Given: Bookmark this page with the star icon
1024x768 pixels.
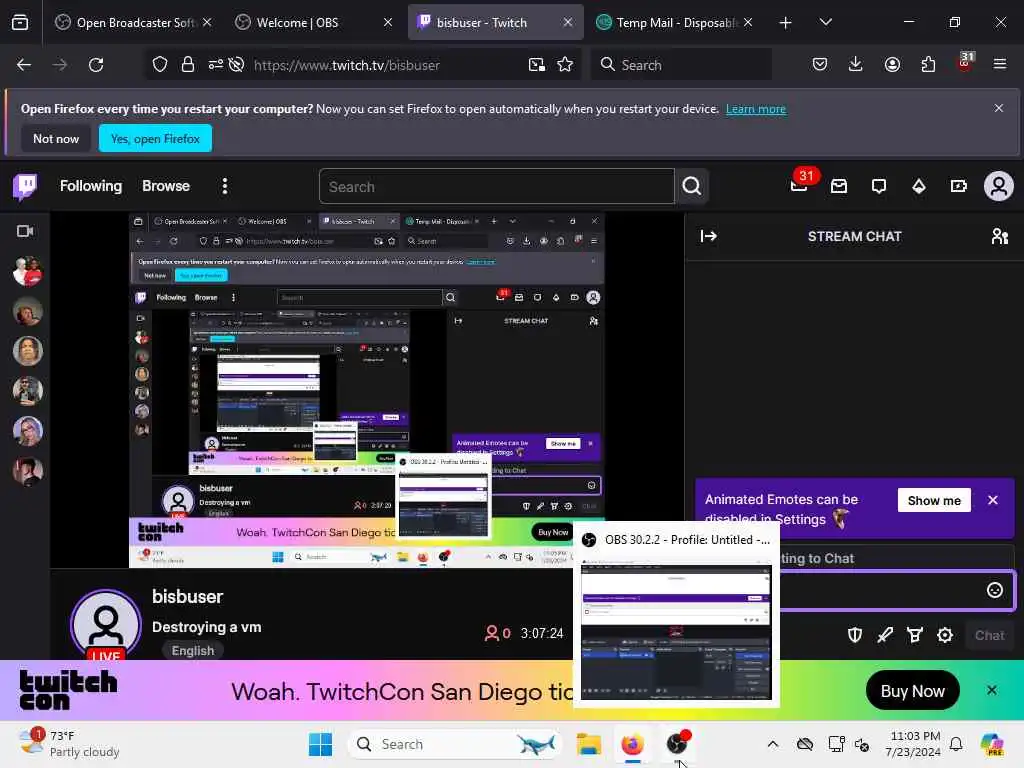Looking at the screenshot, I should [x=565, y=65].
